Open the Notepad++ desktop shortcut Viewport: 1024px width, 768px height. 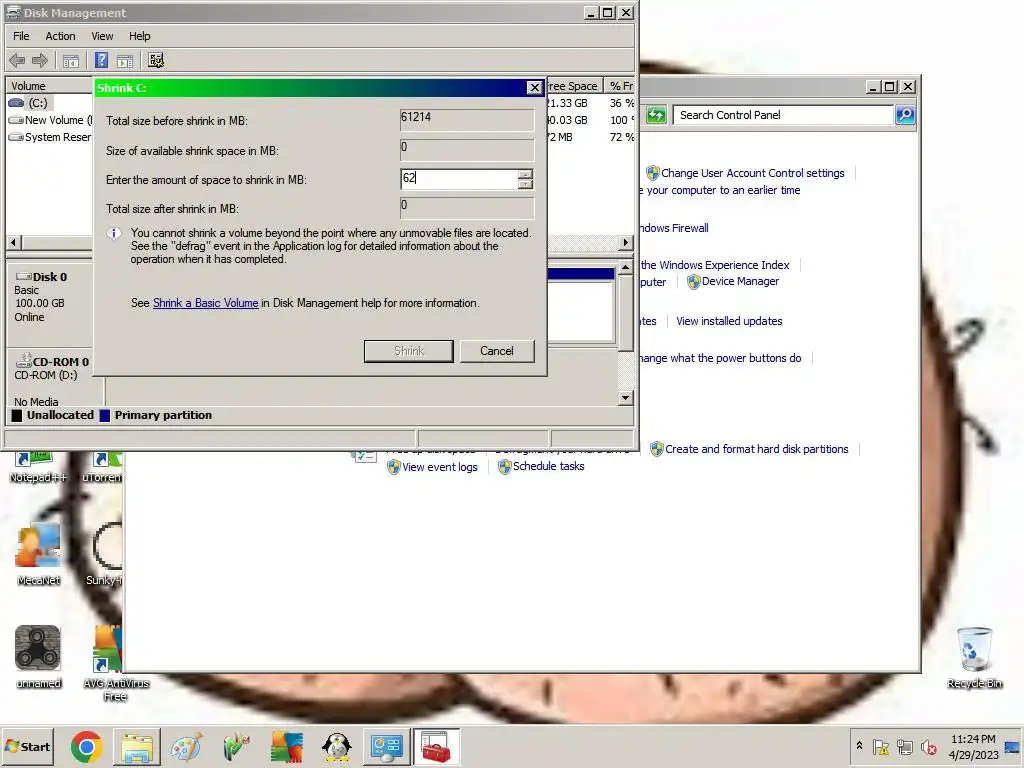(x=38, y=467)
